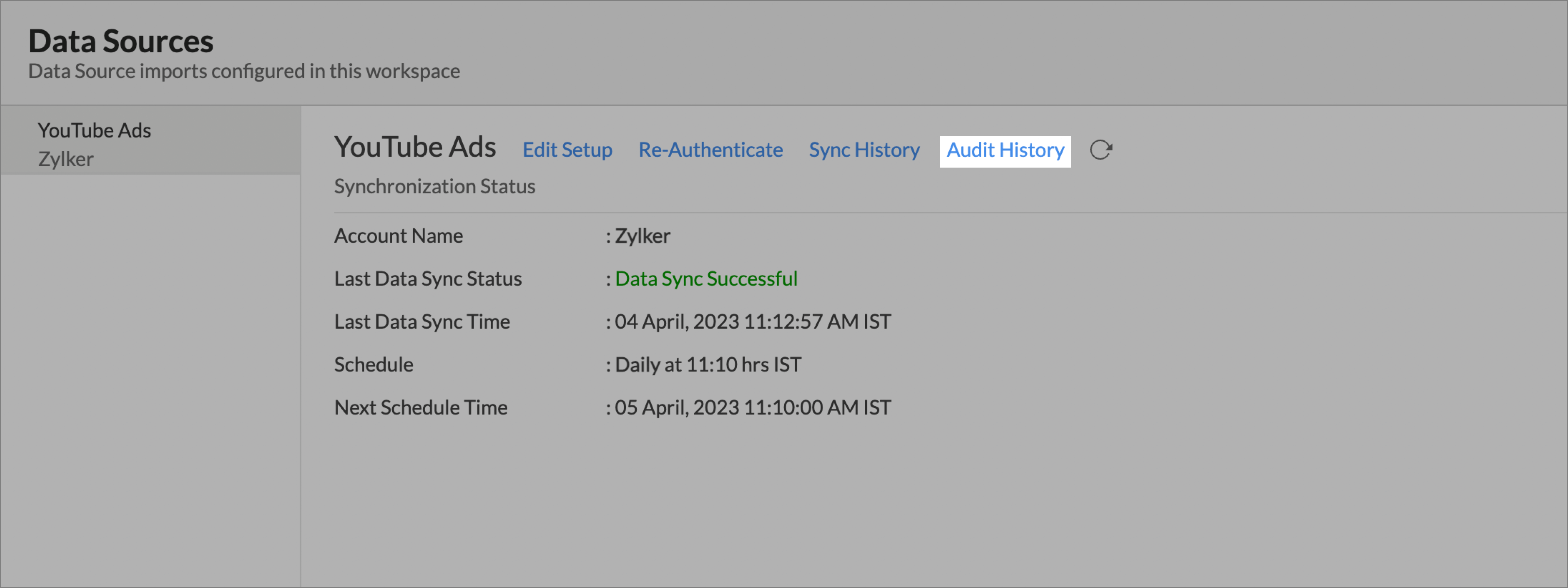Click the Next Schedule Time value
The width and height of the screenshot is (1568, 588).
pyautogui.click(x=752, y=408)
